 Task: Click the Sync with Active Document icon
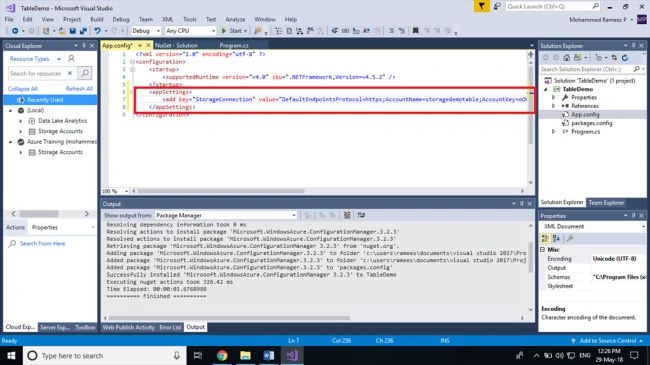click(614, 58)
